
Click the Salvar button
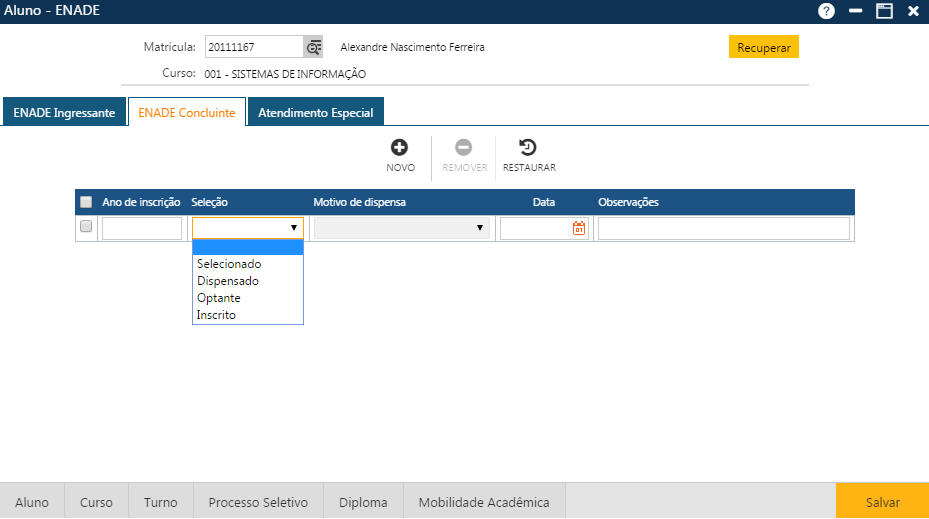click(x=882, y=502)
